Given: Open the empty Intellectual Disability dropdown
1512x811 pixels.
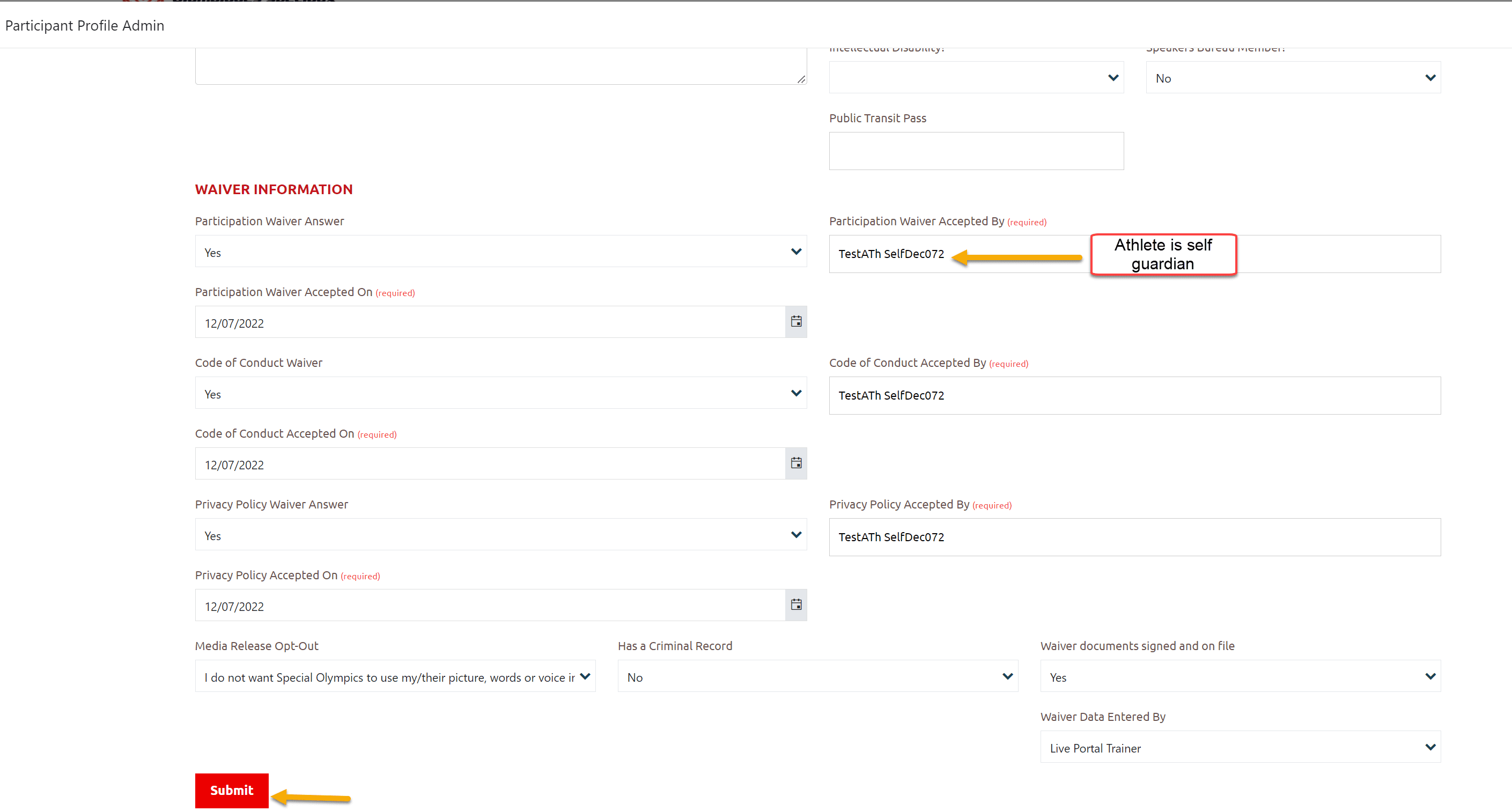Looking at the screenshot, I should [x=976, y=77].
